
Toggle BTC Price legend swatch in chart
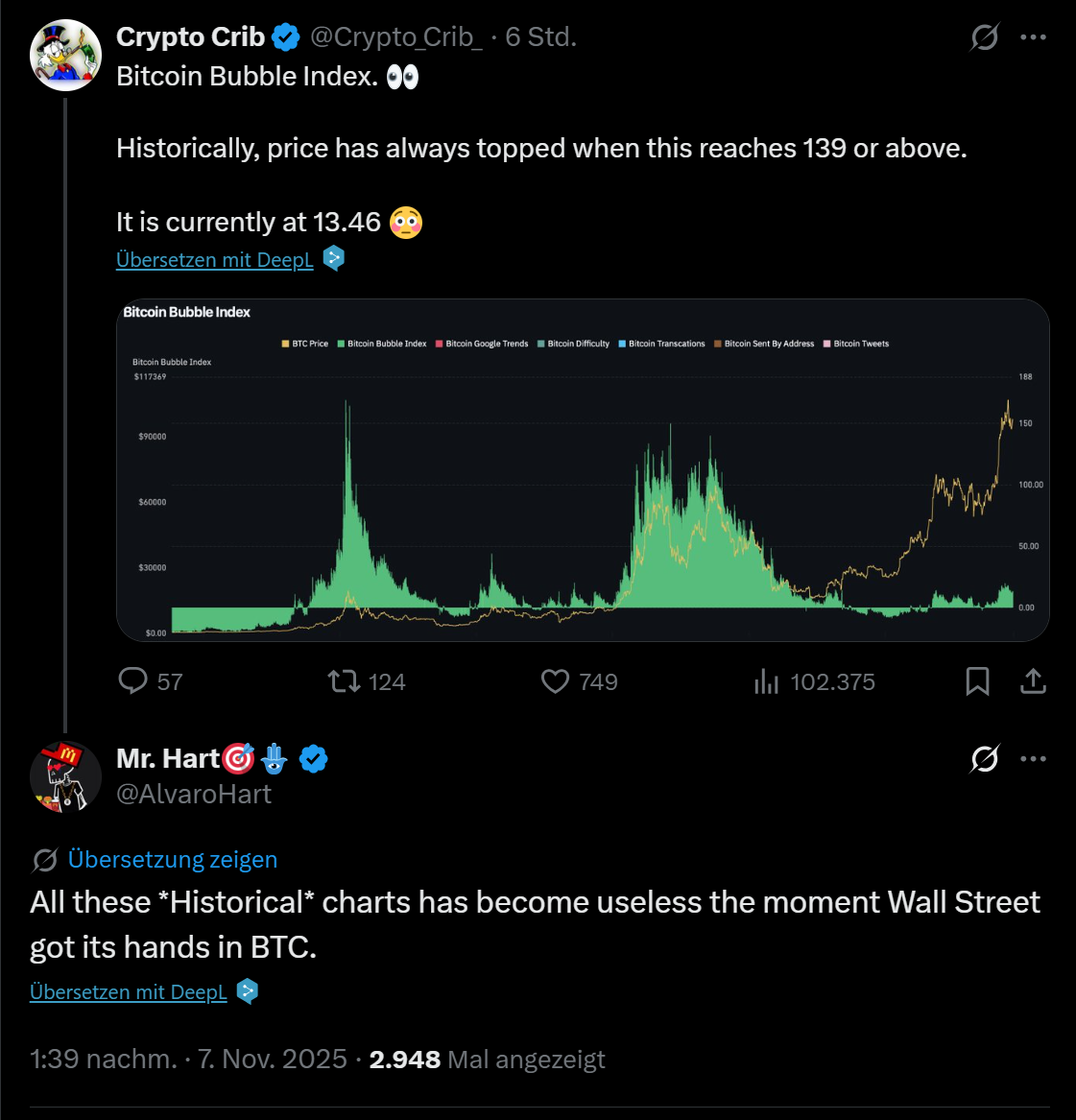point(285,344)
